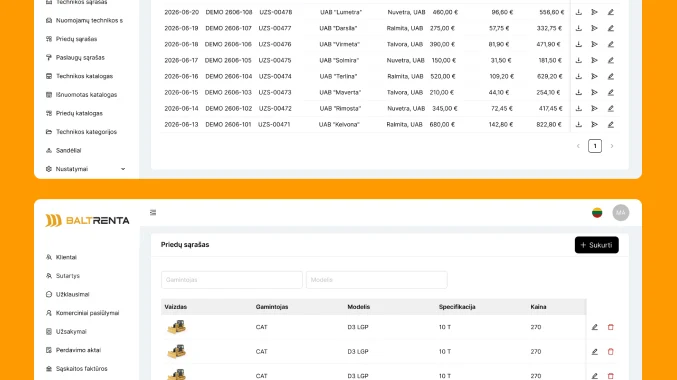Sort by Kaina column header
The image size is (677, 380).
pos(538,307)
